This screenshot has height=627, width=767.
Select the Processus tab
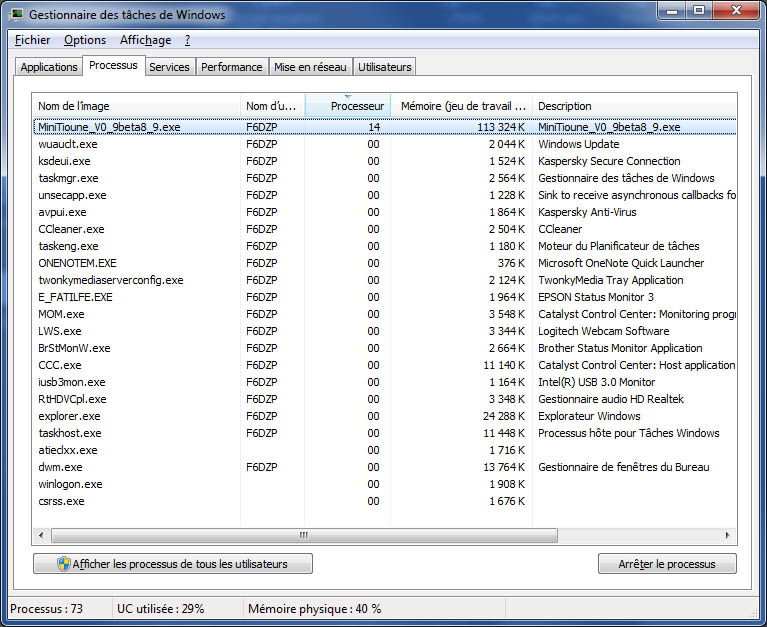click(x=113, y=66)
